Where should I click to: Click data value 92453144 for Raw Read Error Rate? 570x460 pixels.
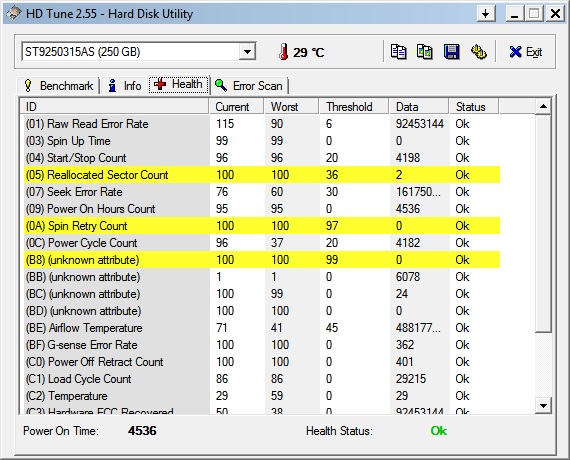pos(420,124)
